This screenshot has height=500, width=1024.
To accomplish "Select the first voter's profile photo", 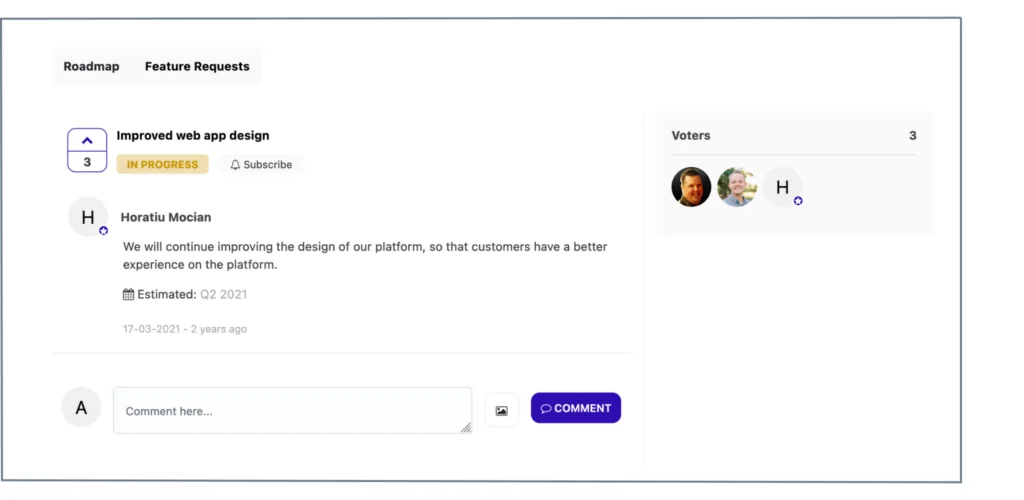I will (x=691, y=187).
